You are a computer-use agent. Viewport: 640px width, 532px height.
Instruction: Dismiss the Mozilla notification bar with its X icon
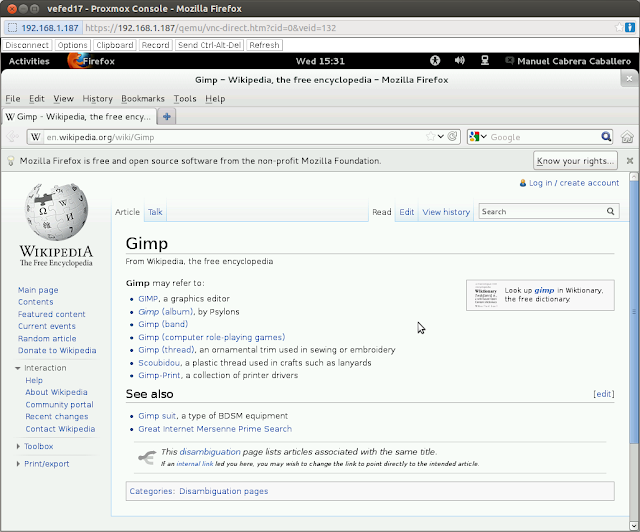pos(630,161)
